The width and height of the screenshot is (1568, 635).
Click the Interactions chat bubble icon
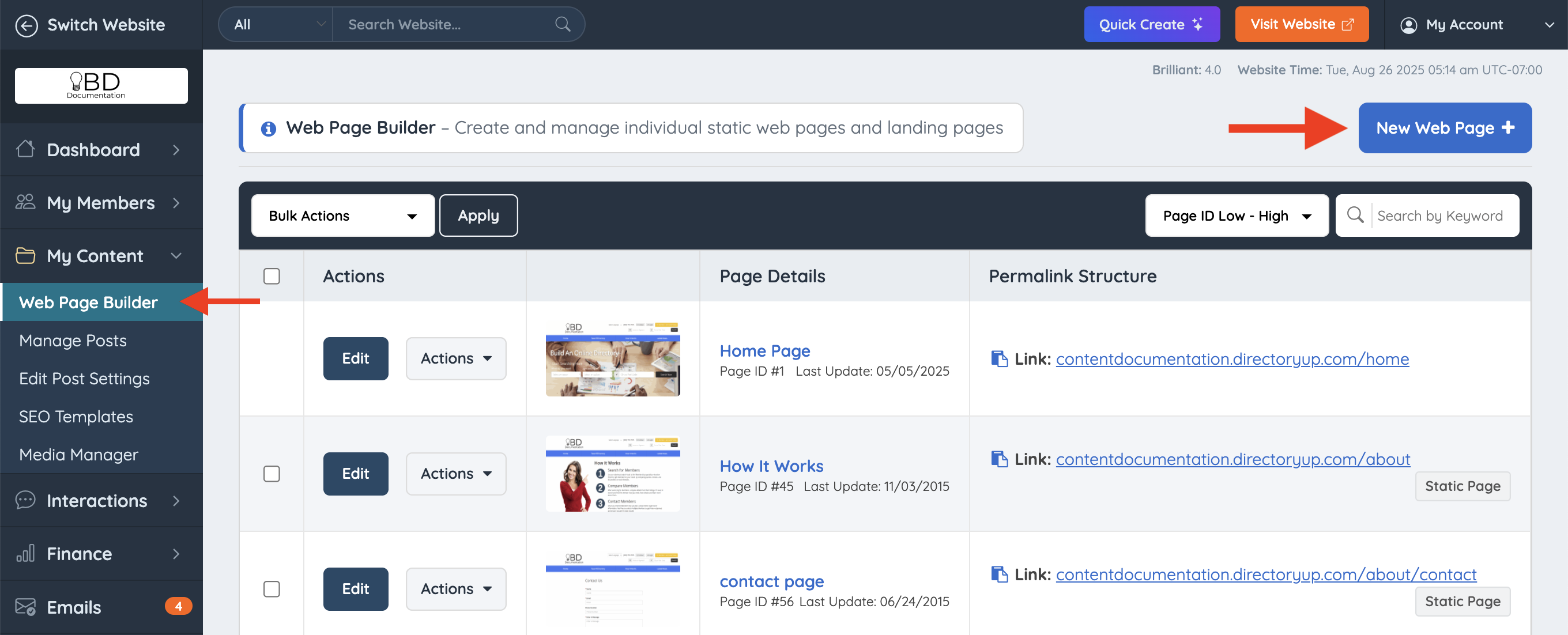point(25,500)
